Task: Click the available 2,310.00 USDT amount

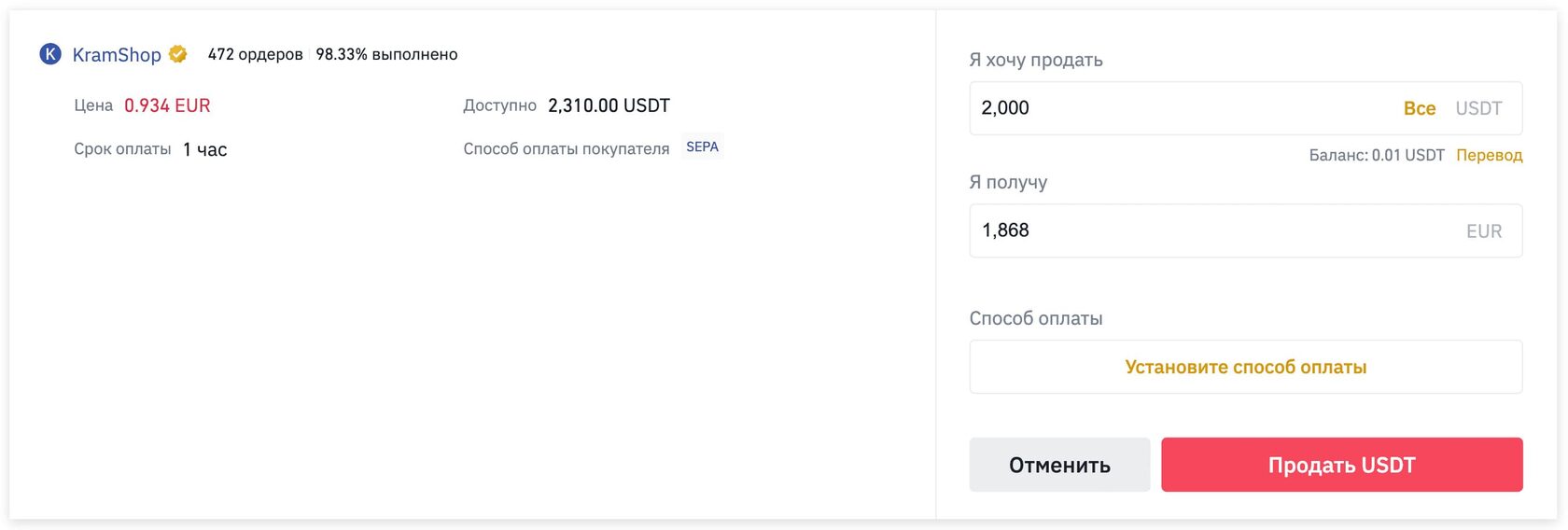Action: 609,105
